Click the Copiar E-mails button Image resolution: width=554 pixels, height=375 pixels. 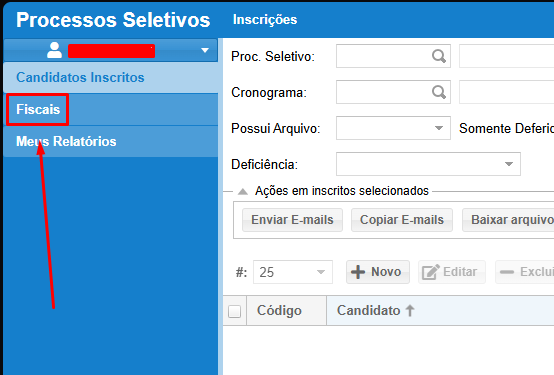pyautogui.click(x=402, y=220)
